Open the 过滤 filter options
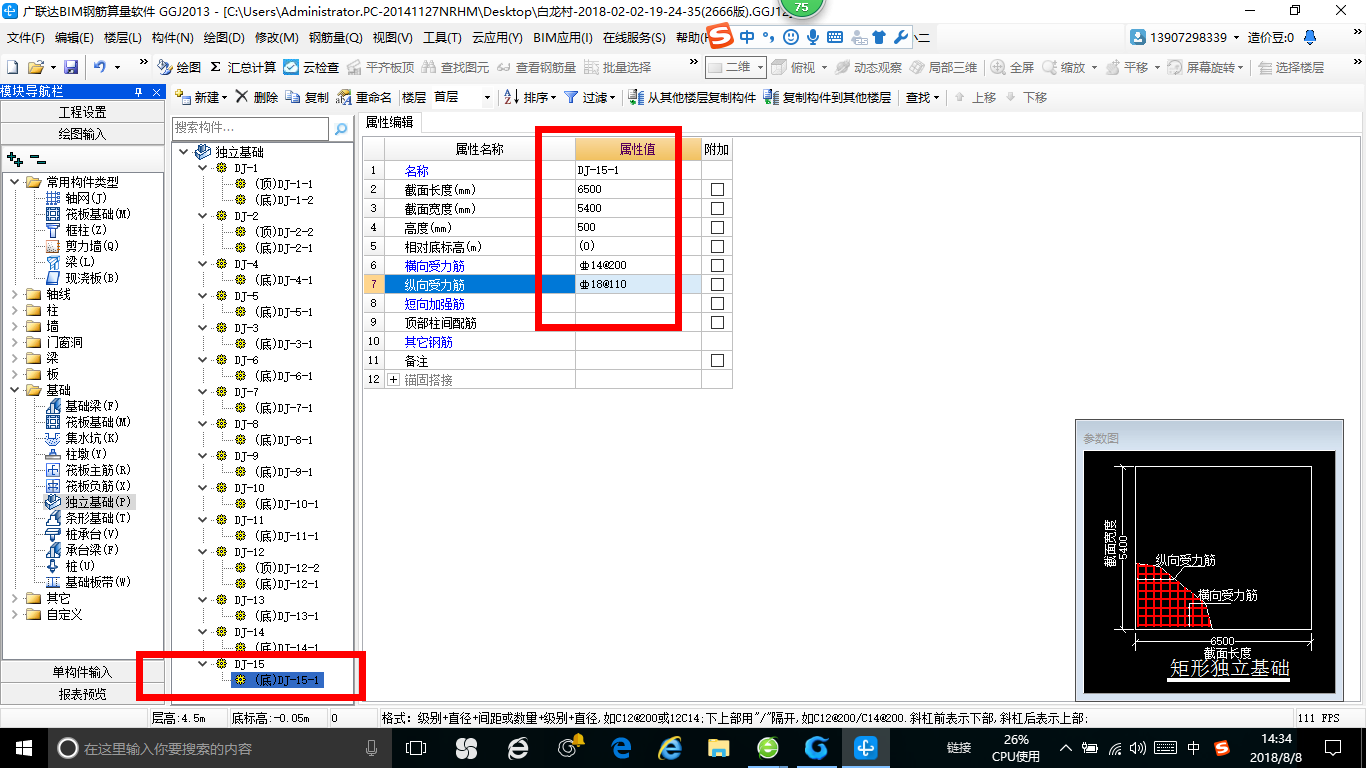1366x768 pixels. coord(590,97)
